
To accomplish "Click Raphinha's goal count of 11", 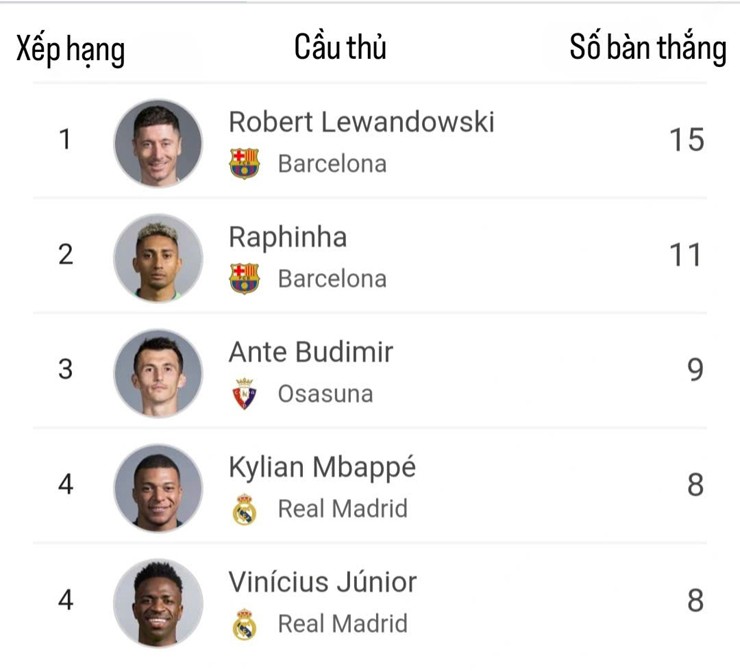I will (687, 255).
